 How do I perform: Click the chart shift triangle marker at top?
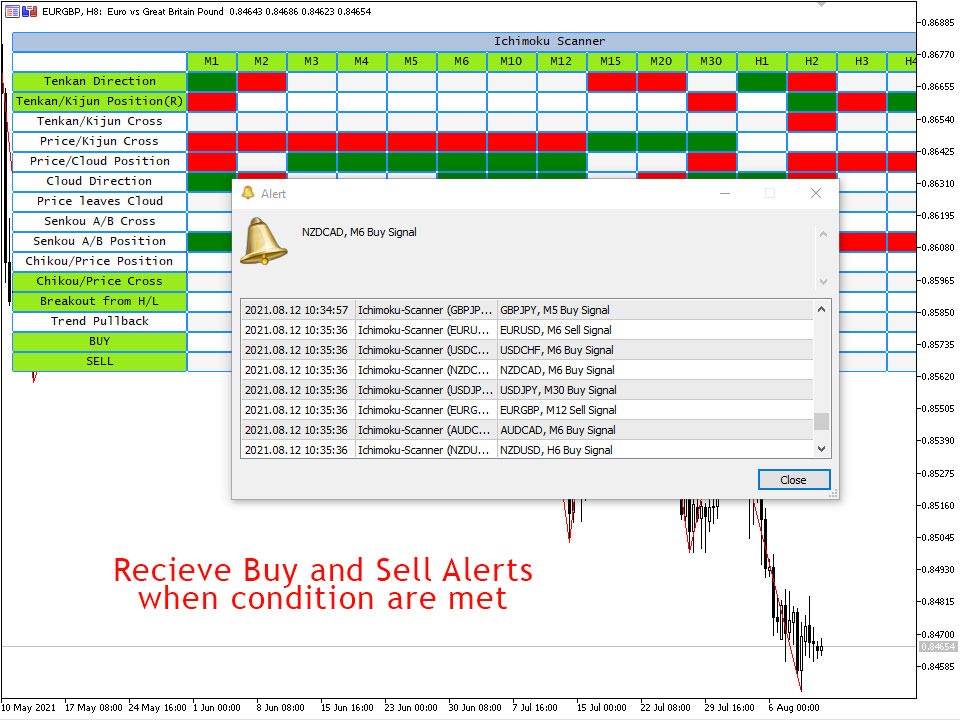822,4
